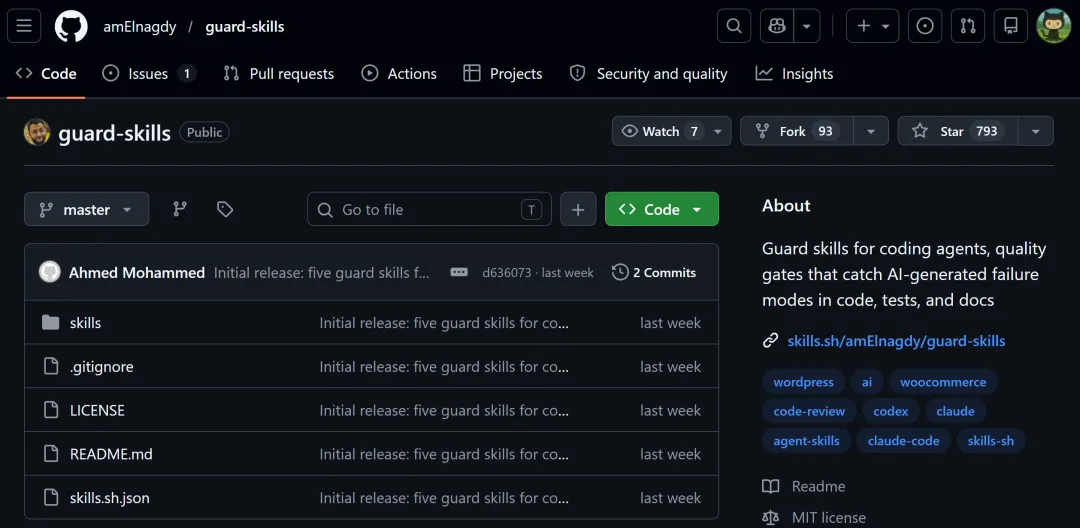Select the codex topic tag
Screen dimensions: 1080x528
tap(891, 412)
